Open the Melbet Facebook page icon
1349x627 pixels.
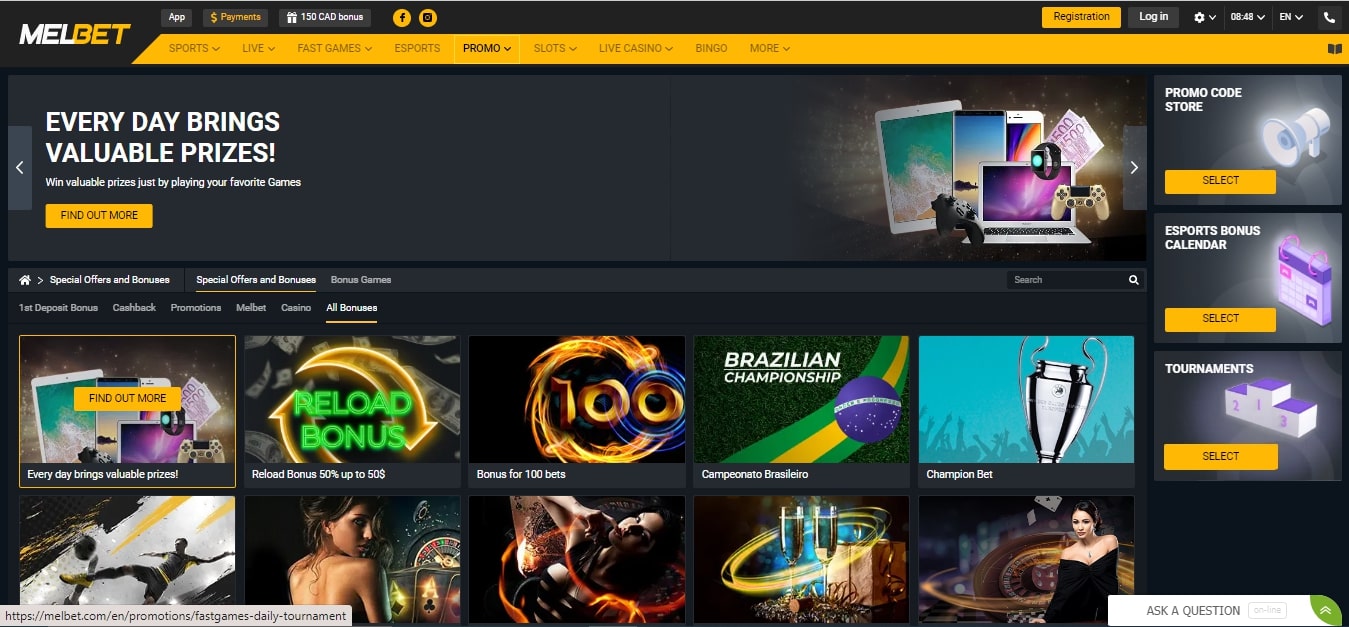point(402,17)
